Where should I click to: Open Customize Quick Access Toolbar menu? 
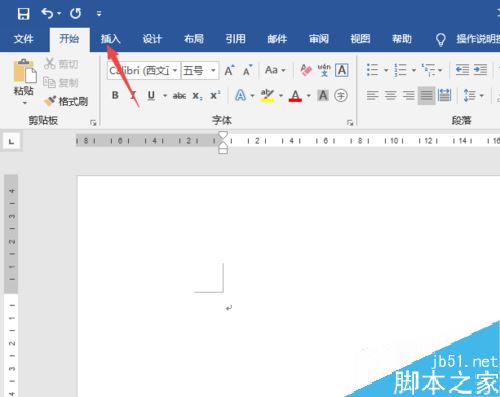99,14
